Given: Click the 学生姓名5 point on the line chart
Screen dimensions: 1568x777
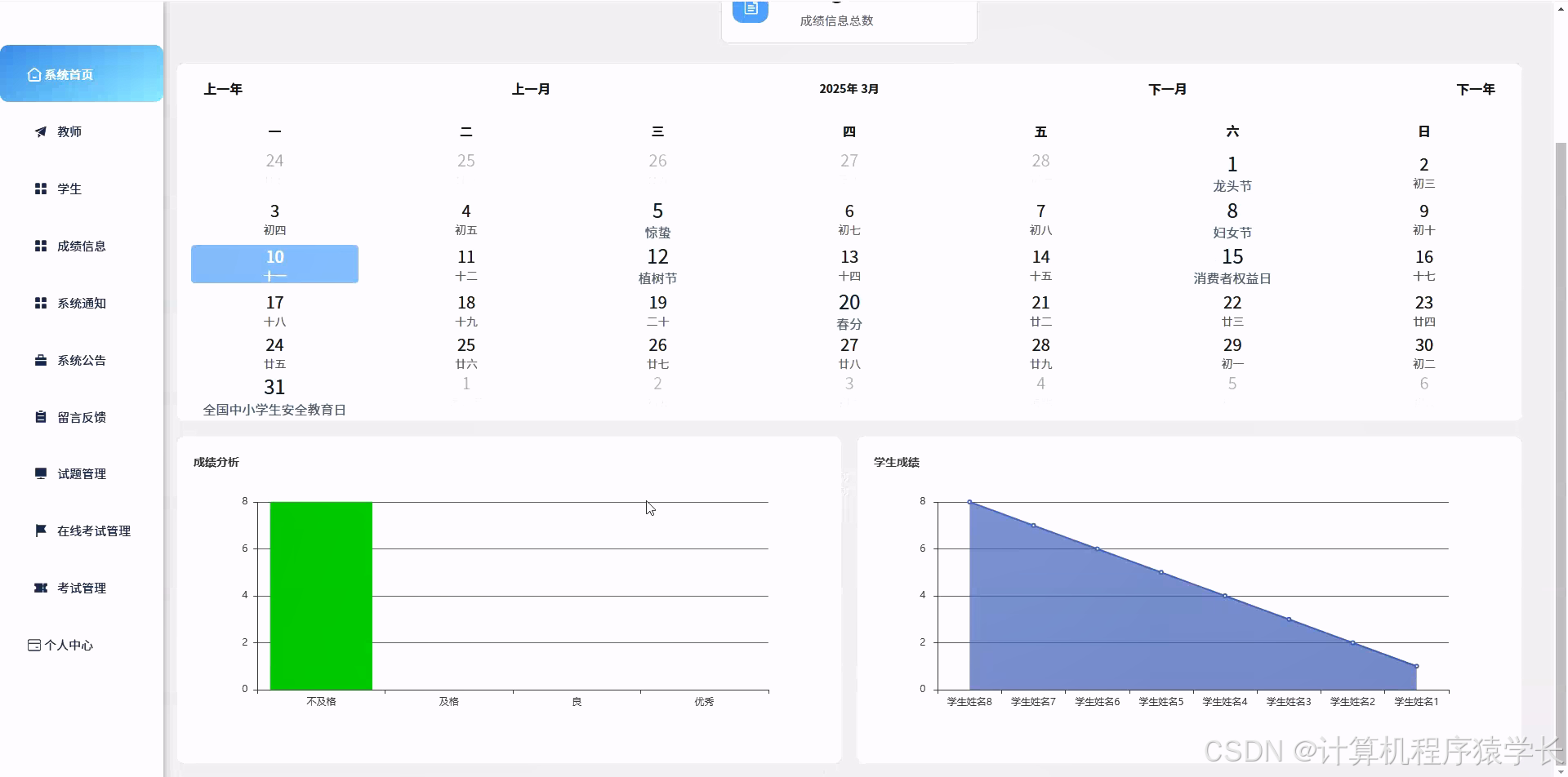Looking at the screenshot, I should coord(1160,572).
